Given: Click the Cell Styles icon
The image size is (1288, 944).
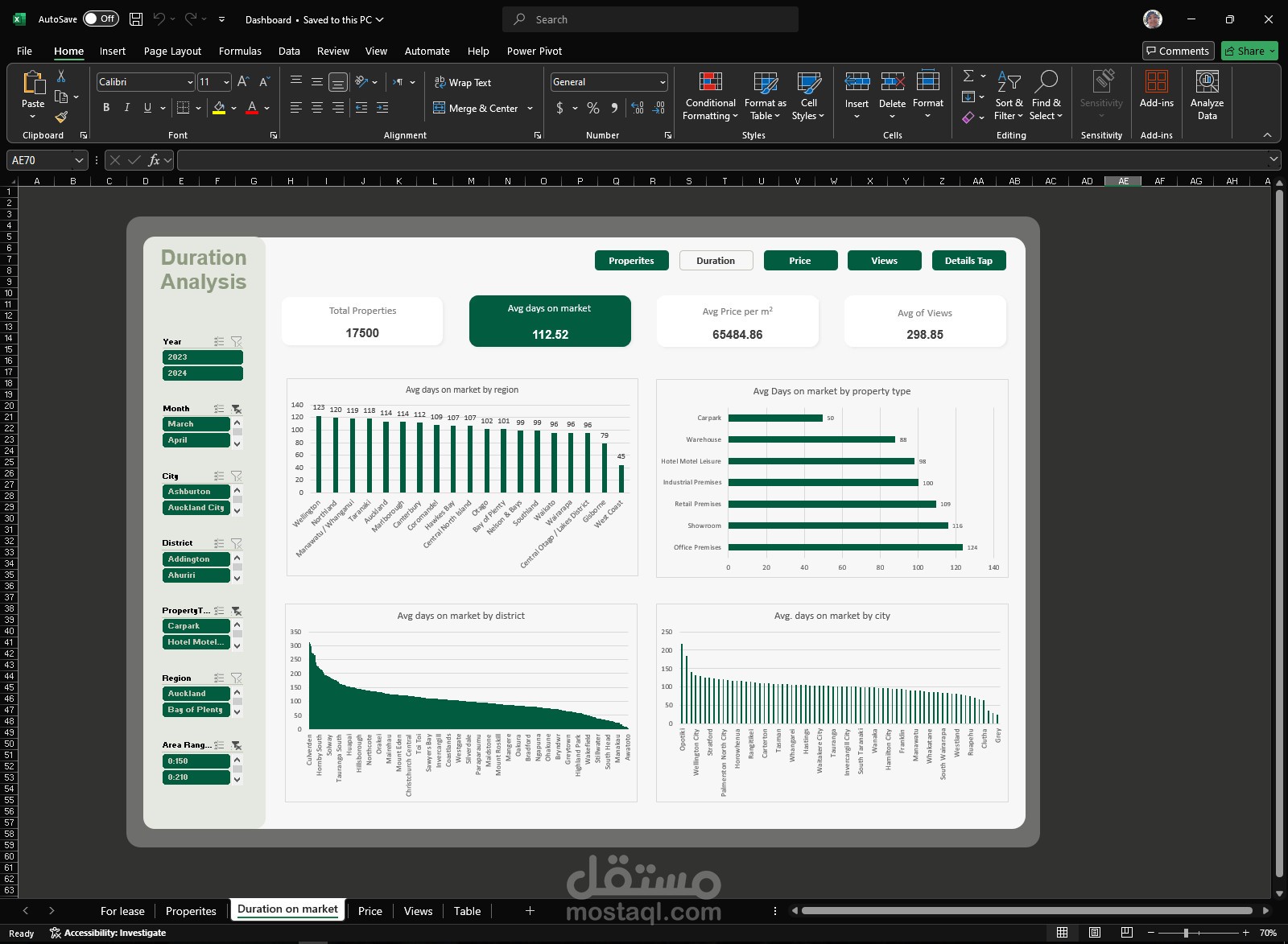Looking at the screenshot, I should click(807, 94).
